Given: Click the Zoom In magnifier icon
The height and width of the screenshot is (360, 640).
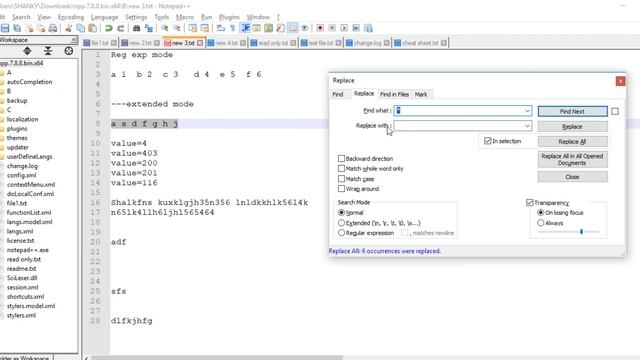Looking at the screenshot, I should pos(164,28).
